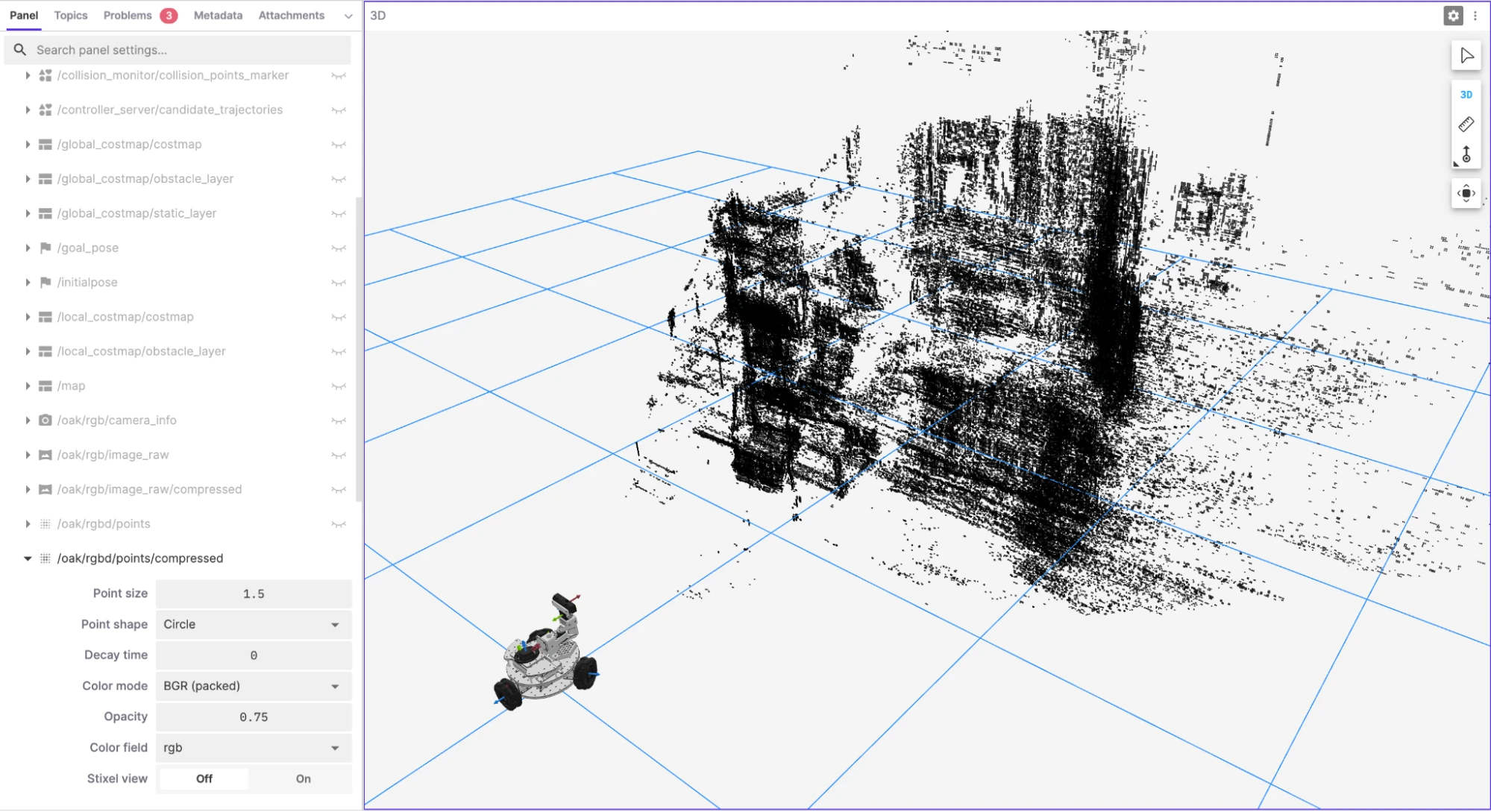
Task: Toggle visibility of /initialpose
Action: click(339, 283)
